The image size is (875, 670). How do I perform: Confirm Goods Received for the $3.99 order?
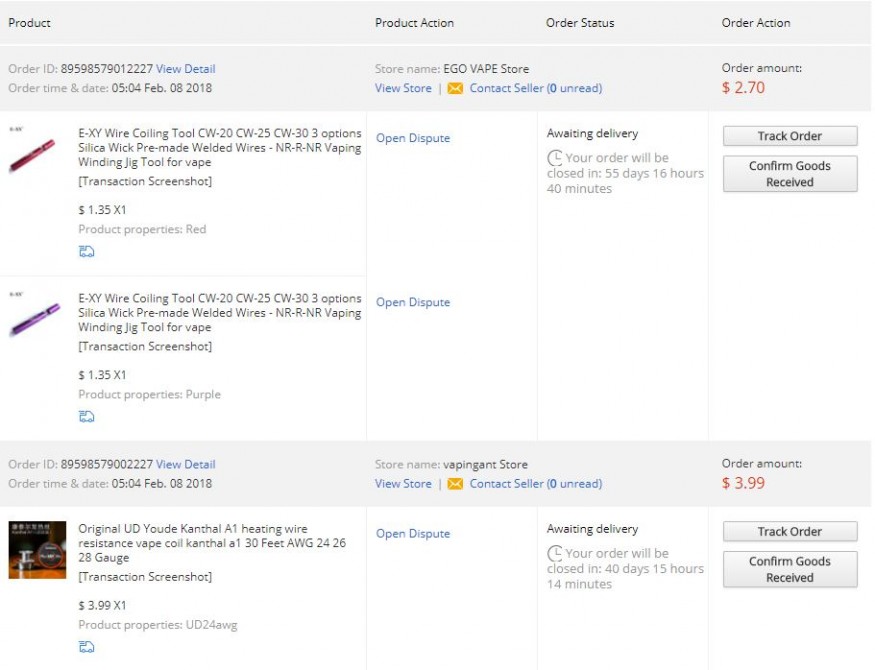pos(789,569)
